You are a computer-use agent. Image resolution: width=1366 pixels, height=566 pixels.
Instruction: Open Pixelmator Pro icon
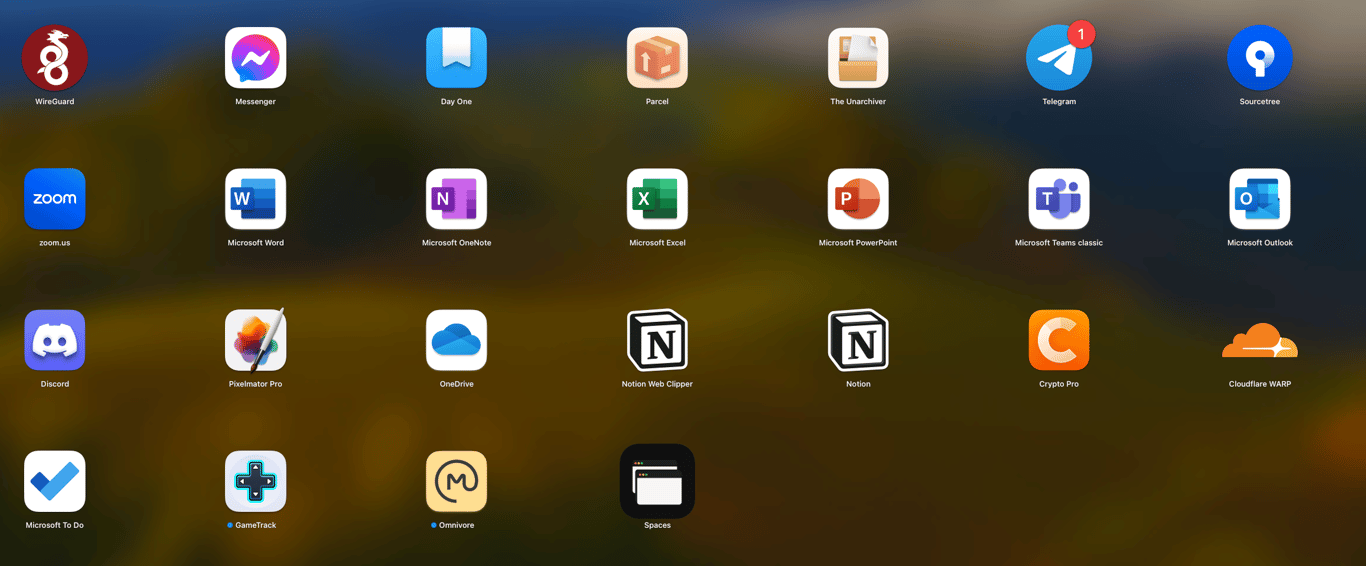(255, 340)
